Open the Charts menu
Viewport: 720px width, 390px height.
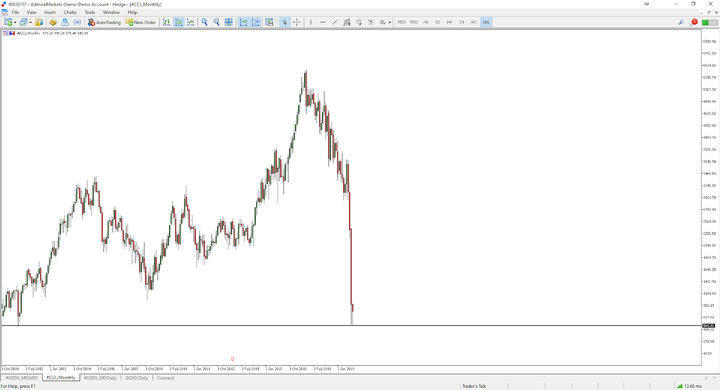click(70, 12)
